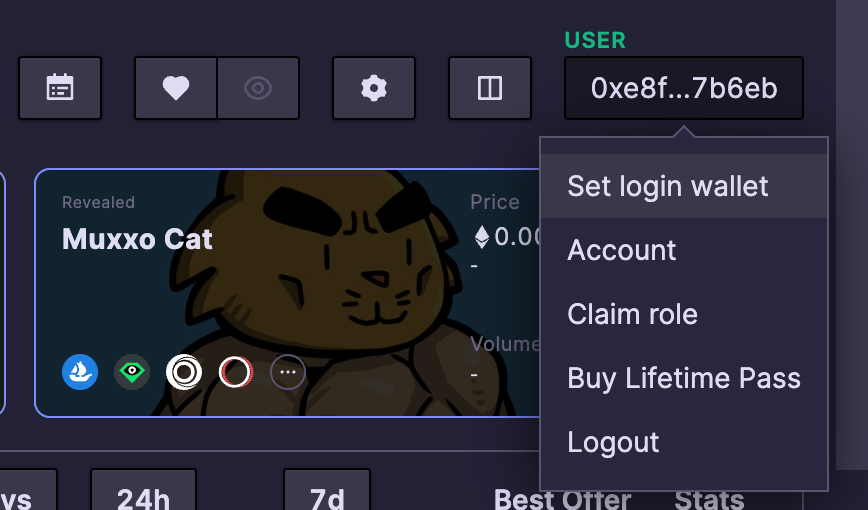Image resolution: width=868 pixels, height=510 pixels.
Task: Select the 7d timeframe button
Action: (327, 490)
